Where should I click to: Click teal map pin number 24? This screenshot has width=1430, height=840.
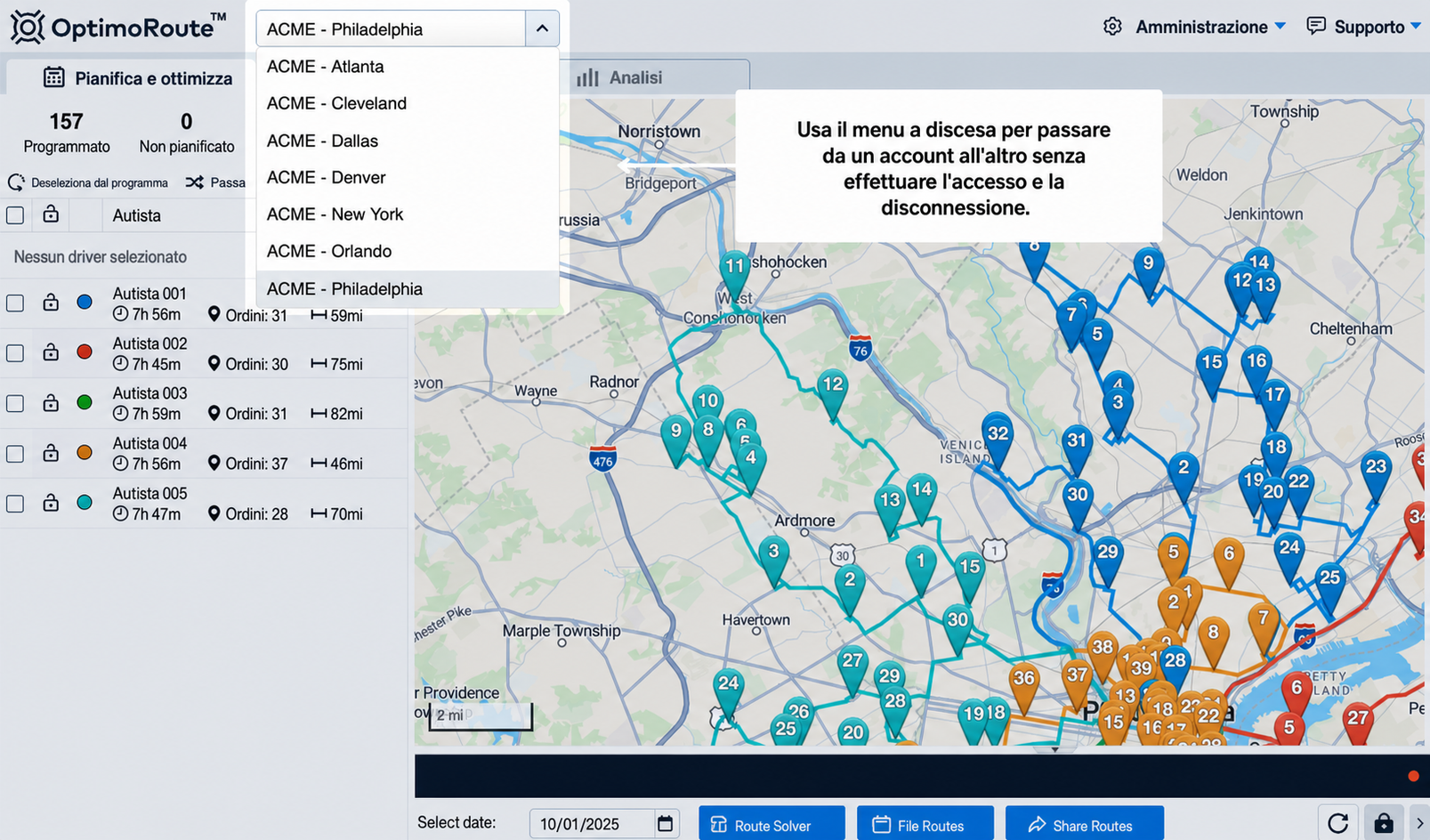tap(729, 694)
